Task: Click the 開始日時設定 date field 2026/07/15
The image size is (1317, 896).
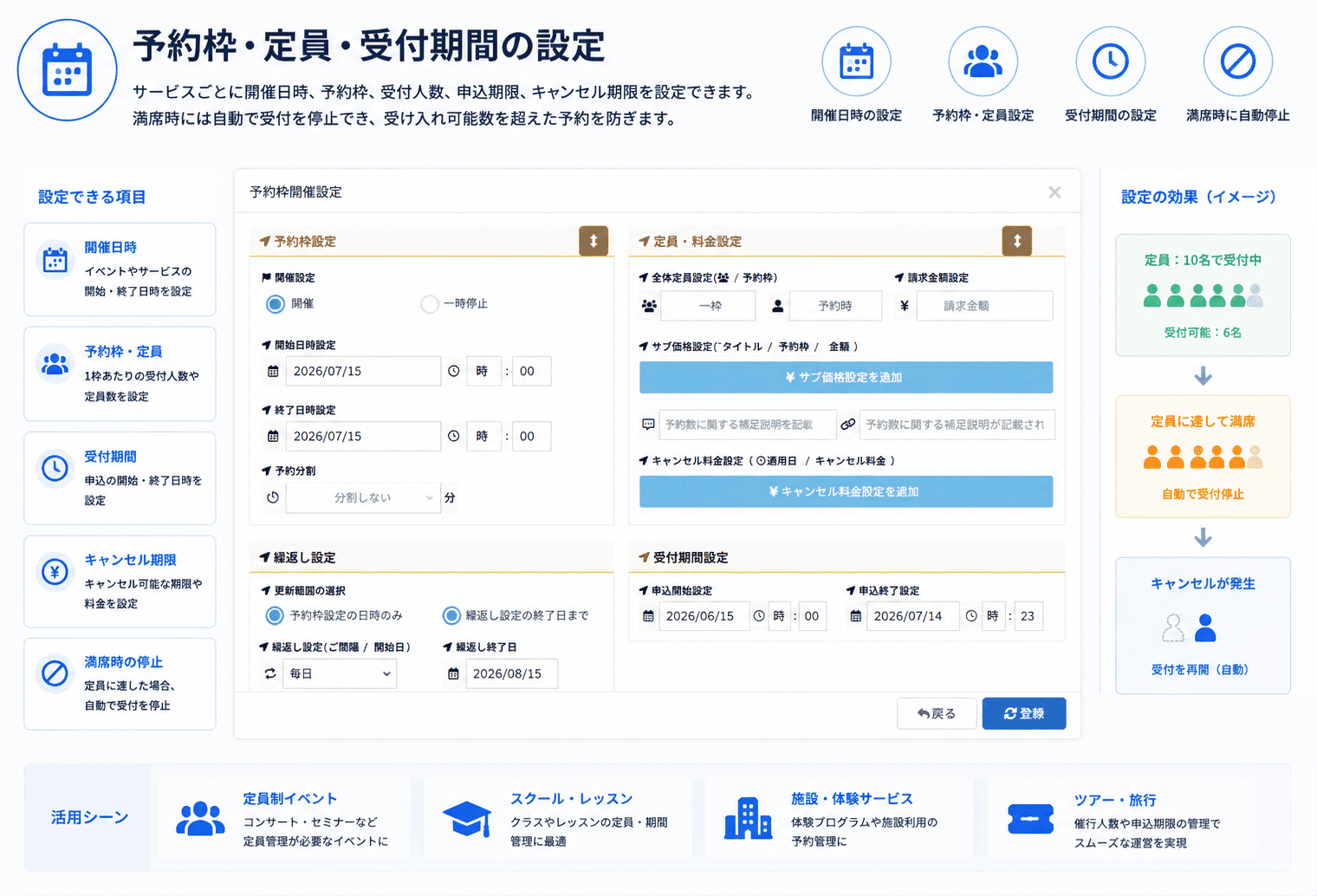Action: coord(364,371)
